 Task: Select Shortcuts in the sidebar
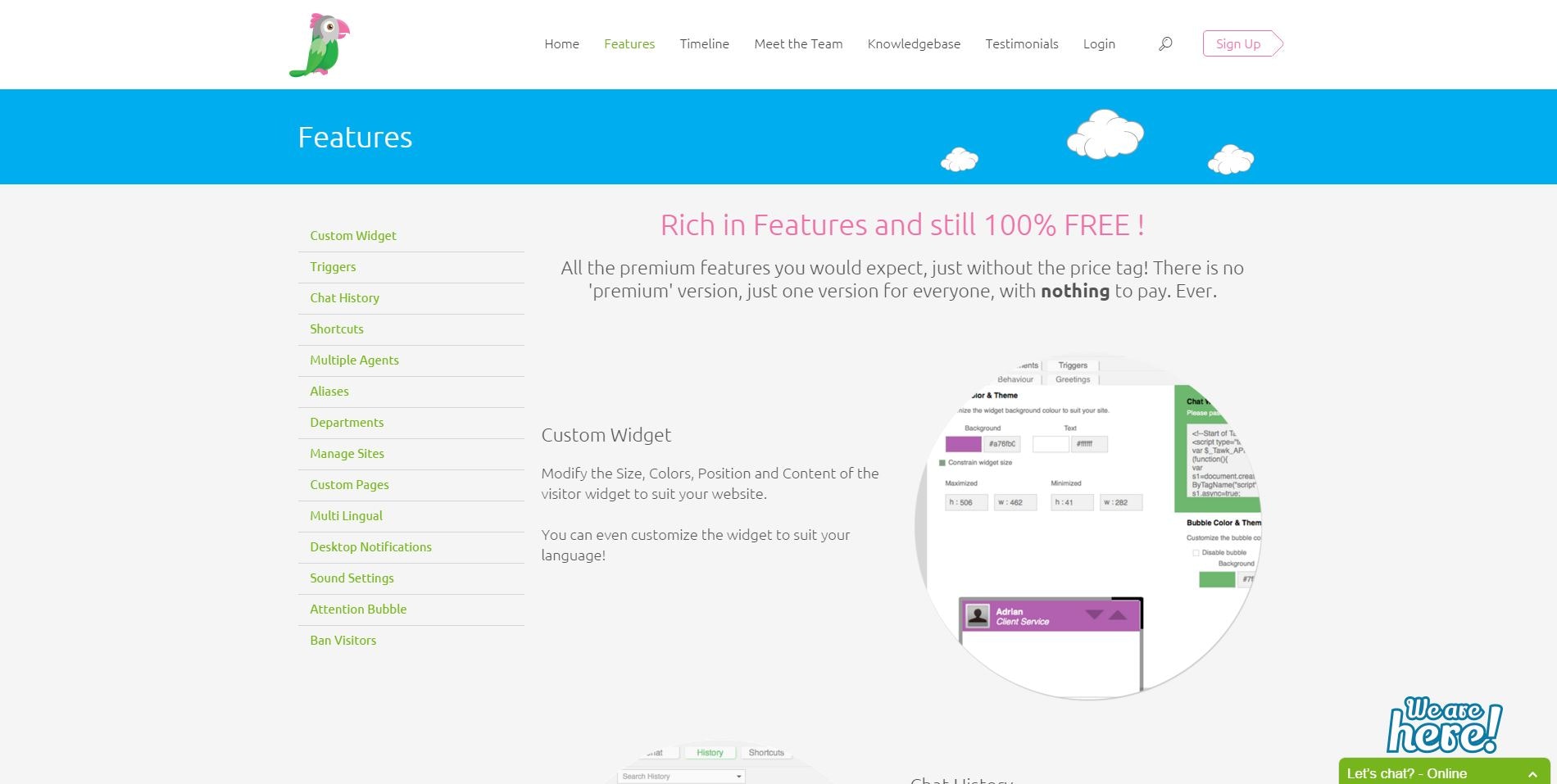click(337, 329)
